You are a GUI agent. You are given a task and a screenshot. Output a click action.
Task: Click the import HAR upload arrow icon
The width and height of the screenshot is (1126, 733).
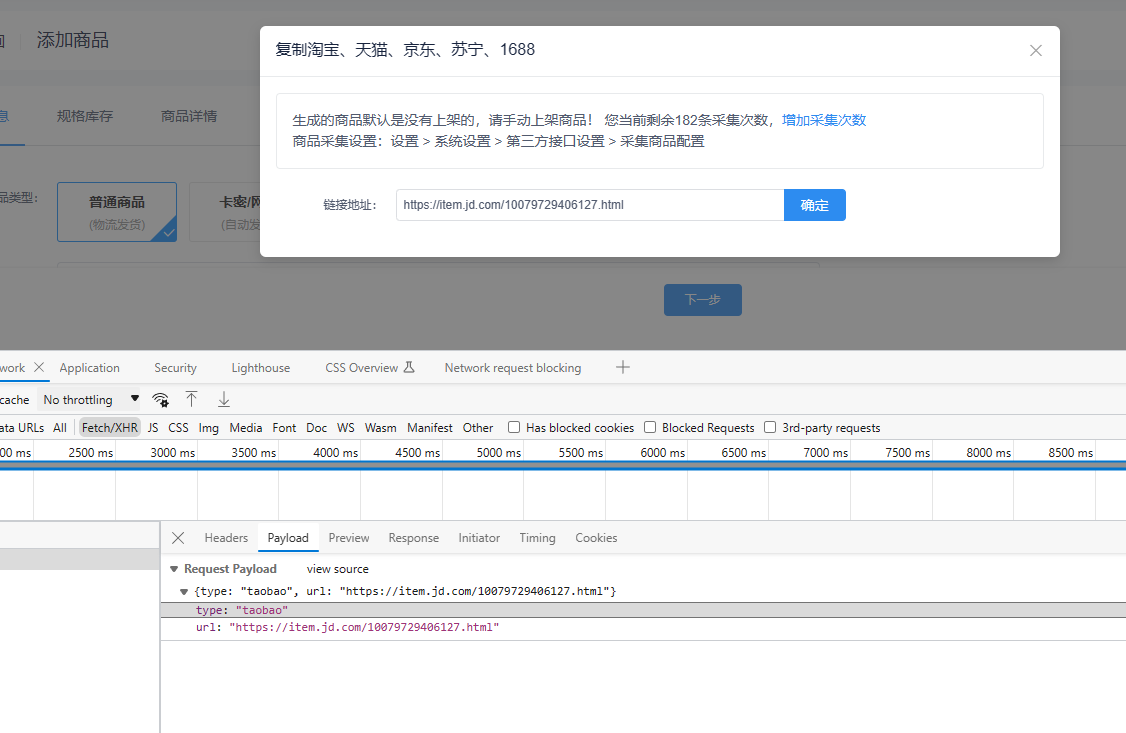191,399
